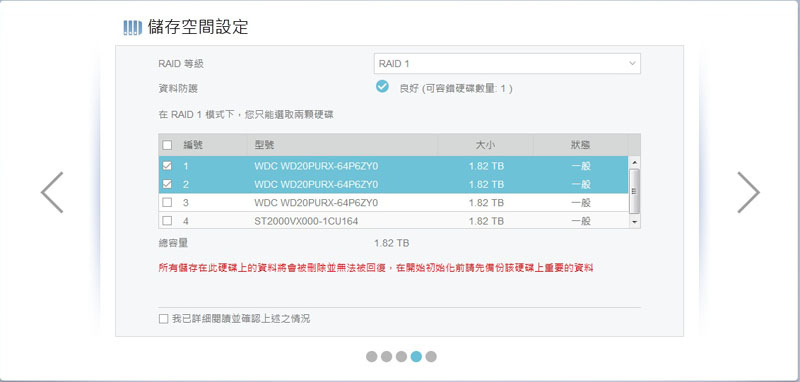This screenshot has width=800, height=382.
Task: Click the 1.82 TB size of disk 1
Action: pyautogui.click(x=486, y=166)
